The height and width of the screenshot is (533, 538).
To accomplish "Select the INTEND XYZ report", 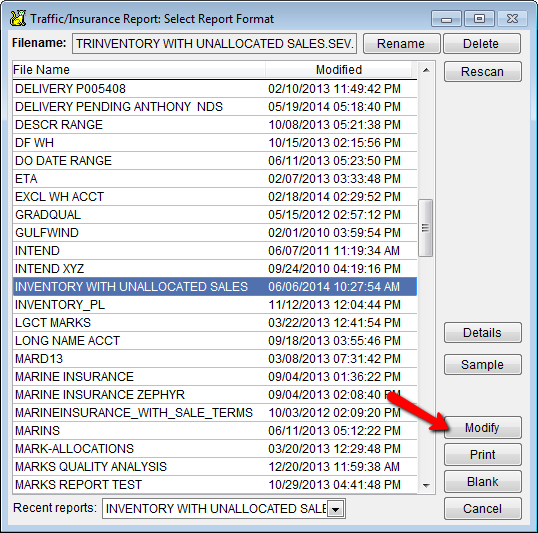I will (x=215, y=269).
